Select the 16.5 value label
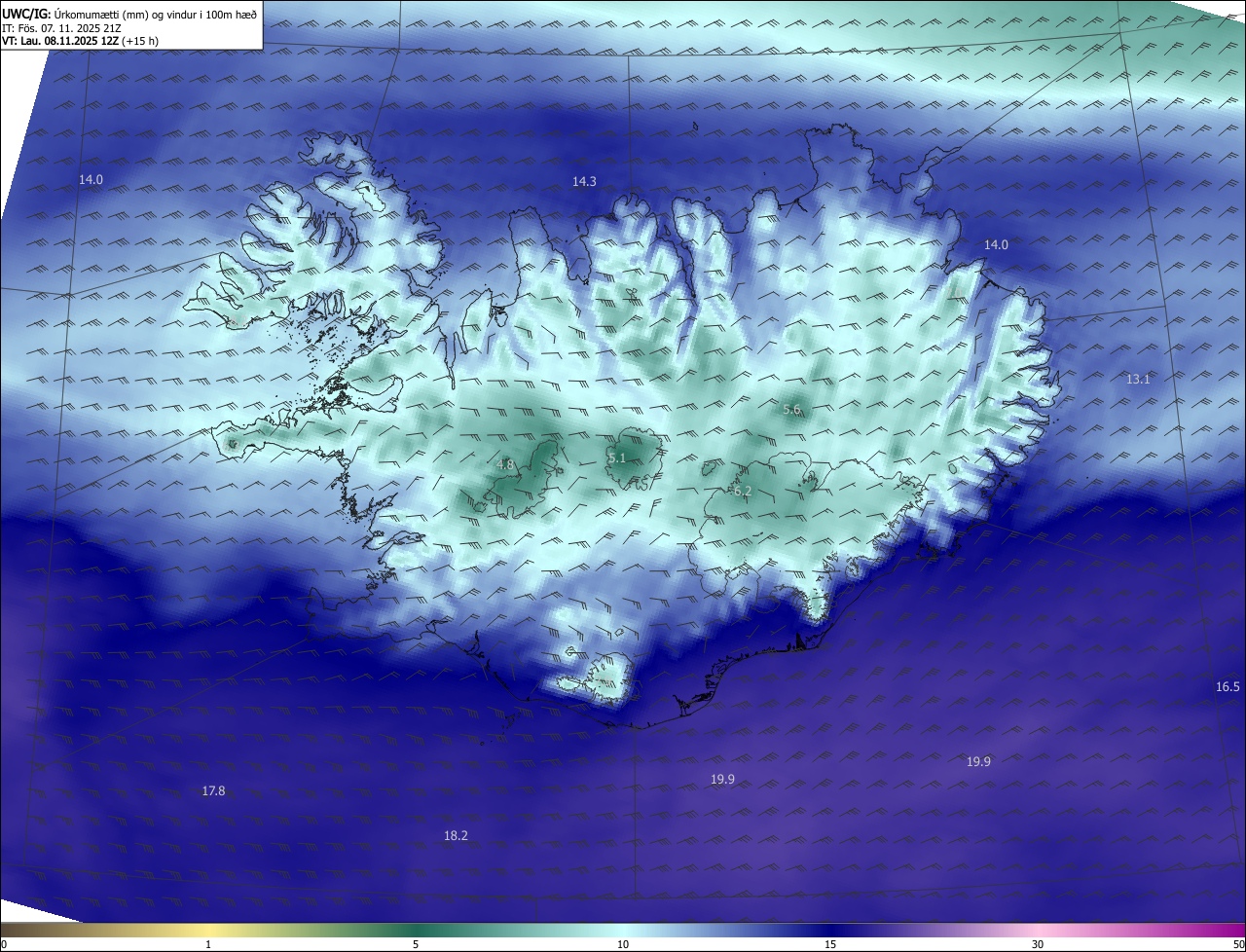 click(x=1228, y=687)
